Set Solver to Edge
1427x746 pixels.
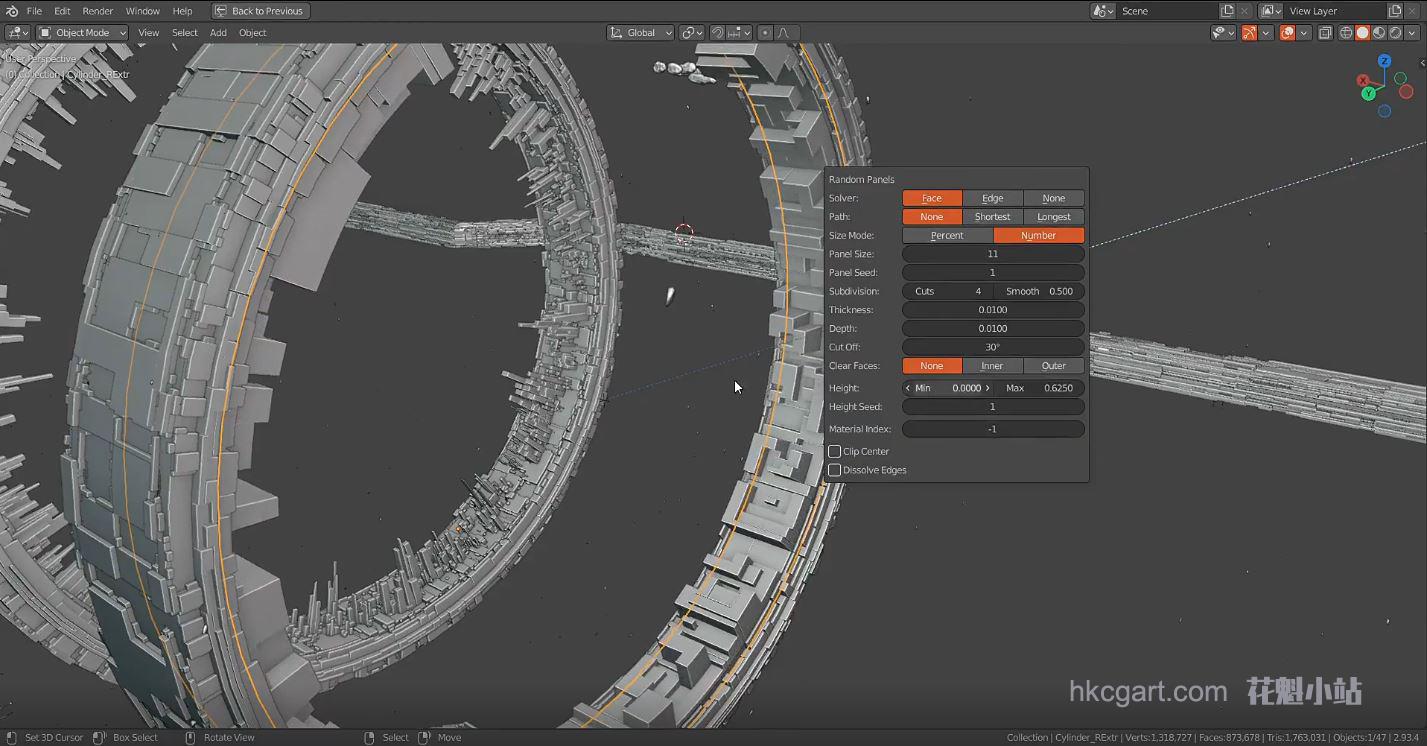[992, 198]
